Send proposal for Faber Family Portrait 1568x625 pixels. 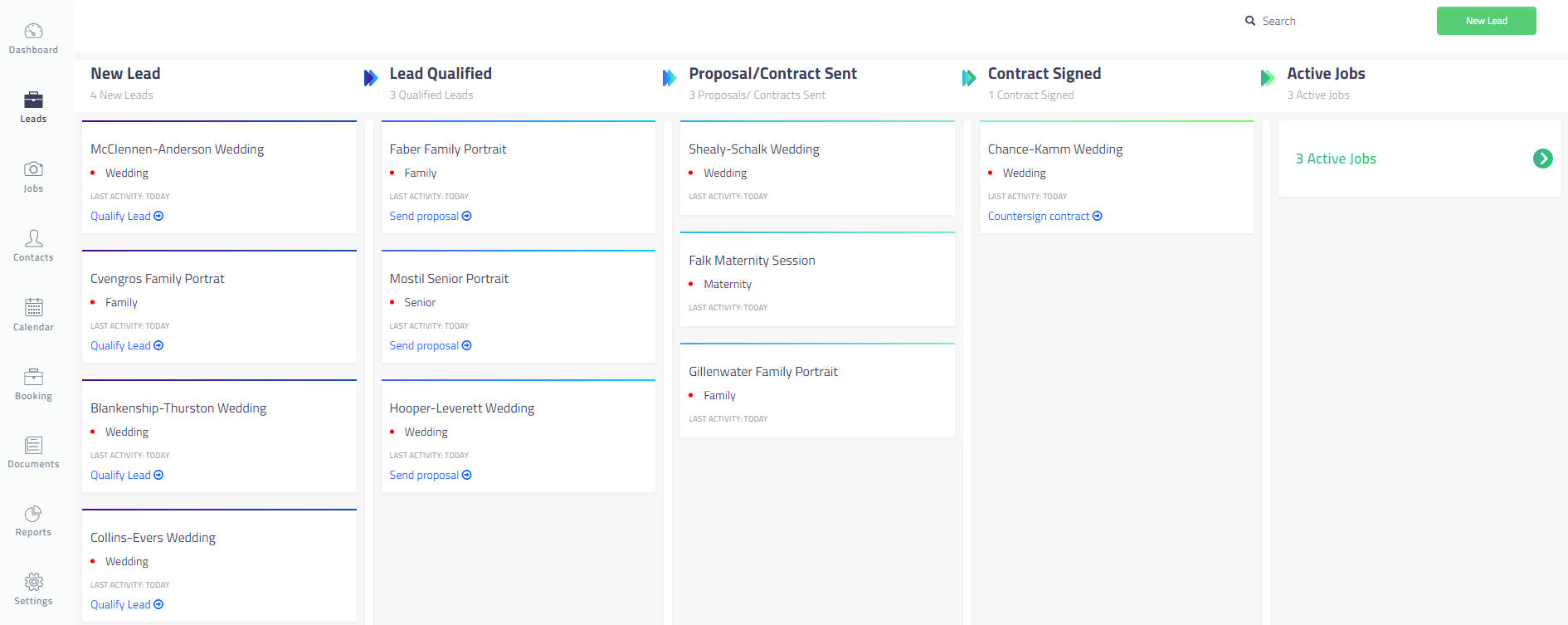[430, 215]
